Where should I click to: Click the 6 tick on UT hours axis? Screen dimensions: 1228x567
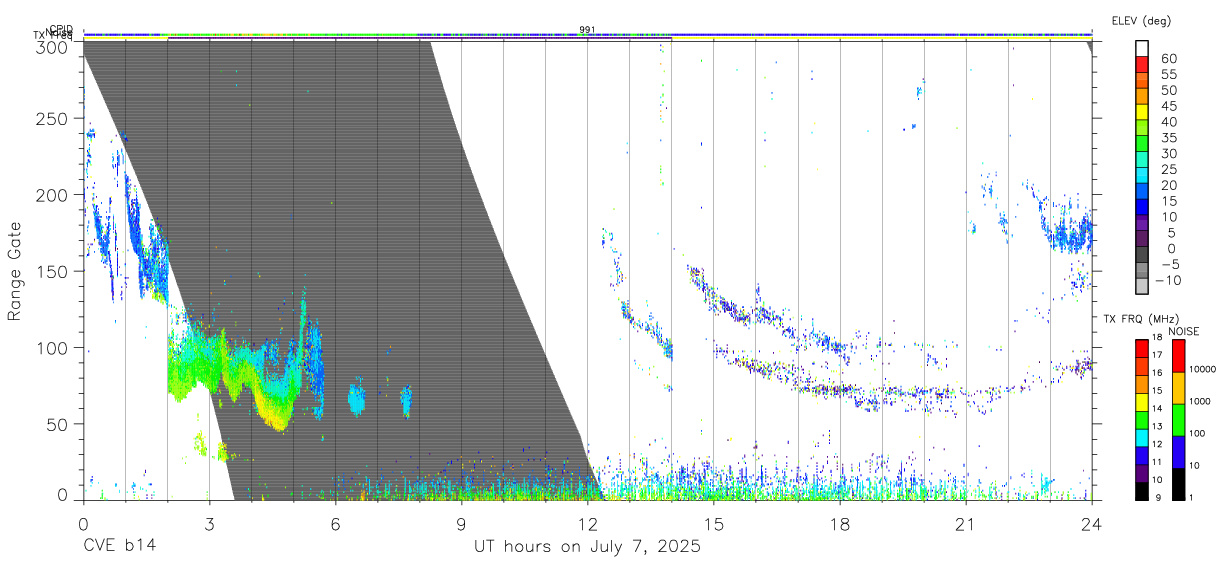point(335,525)
